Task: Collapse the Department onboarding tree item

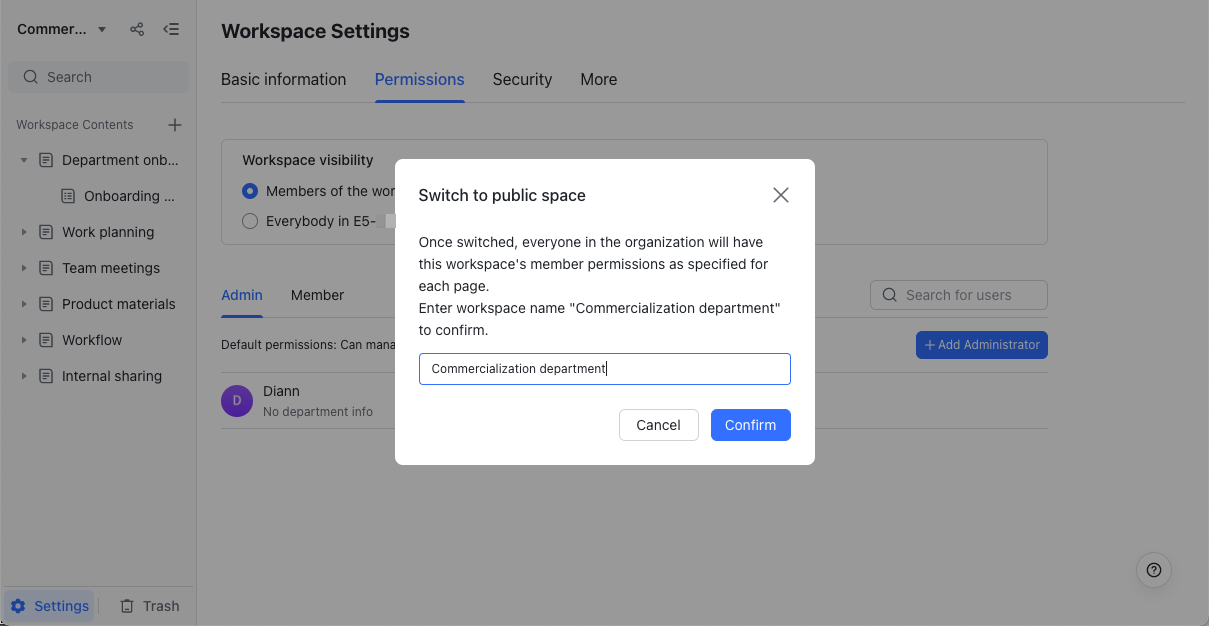Action: (24, 160)
